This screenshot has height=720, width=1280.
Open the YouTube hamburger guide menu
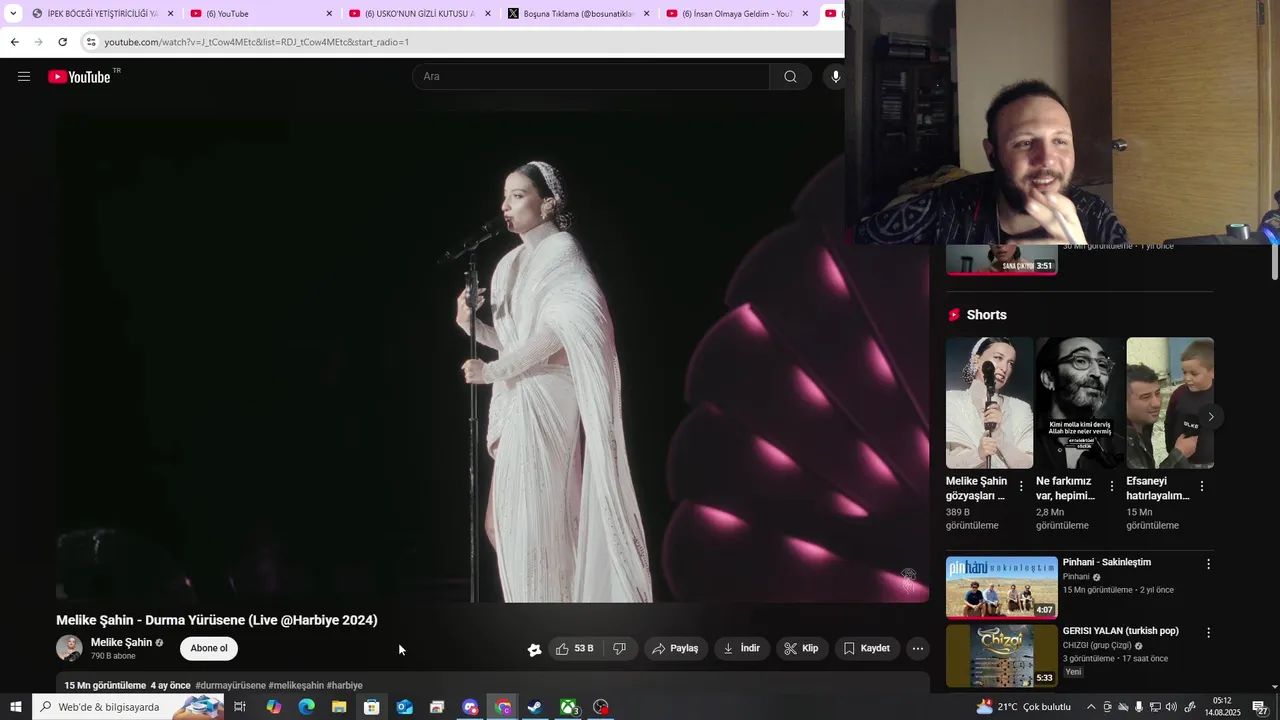tap(24, 77)
